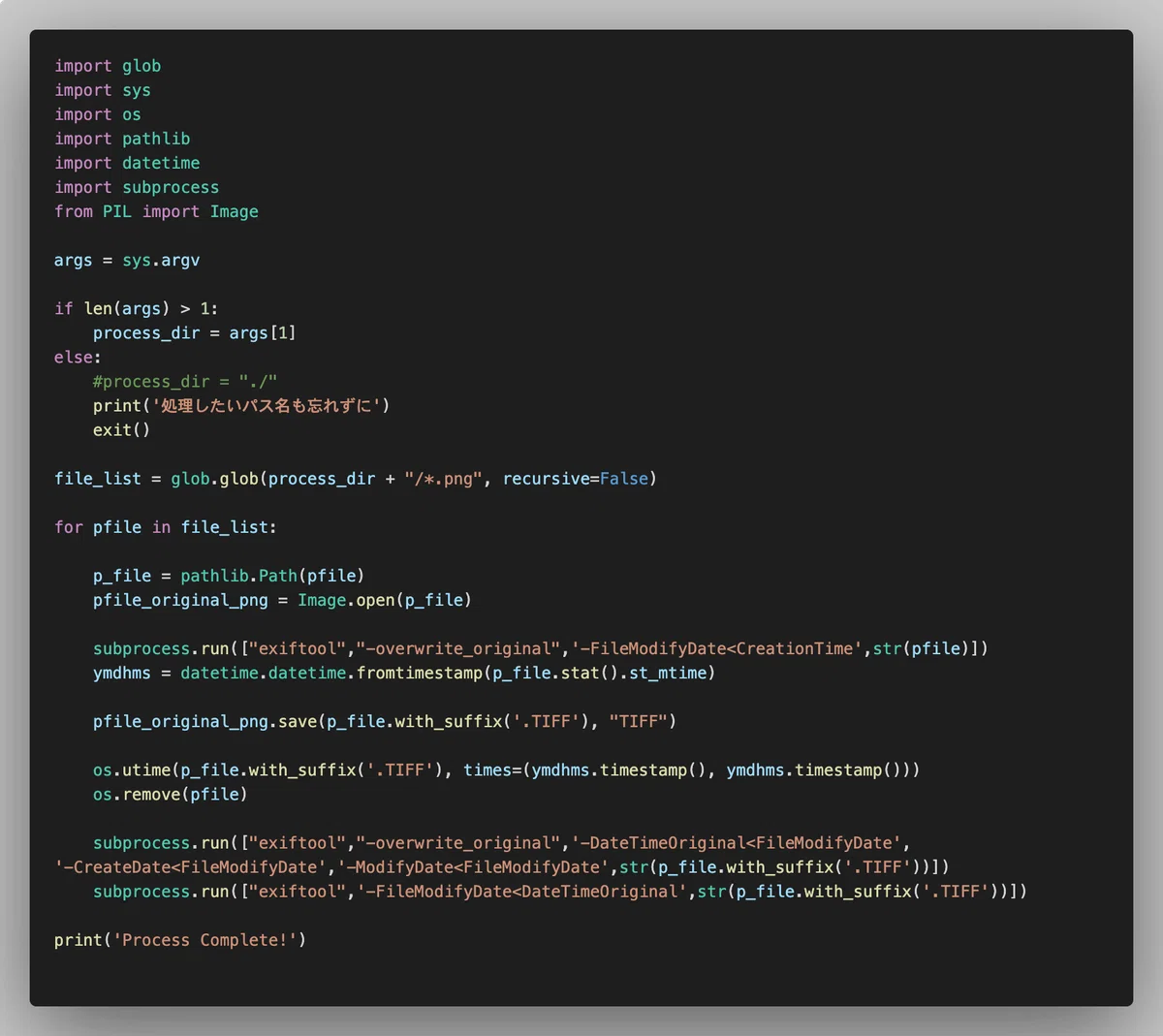Screen dimensions: 1163x1036
Task: Click the commented '#process_dir' line
Action: coord(185,381)
